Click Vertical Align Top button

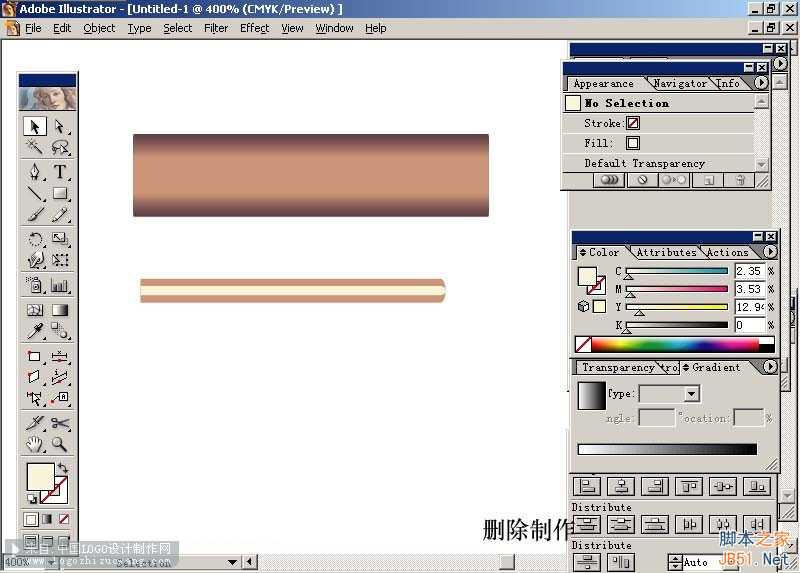[689, 486]
